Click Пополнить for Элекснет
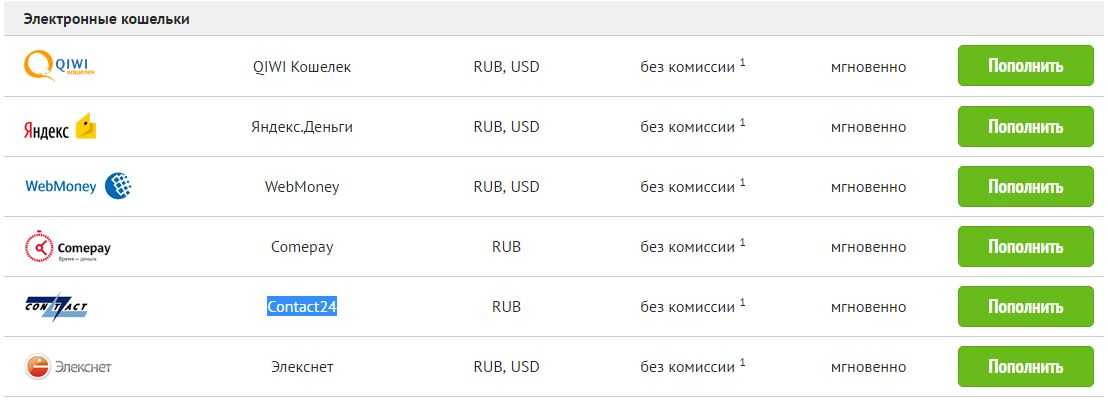1108x403 pixels. pos(1025,367)
